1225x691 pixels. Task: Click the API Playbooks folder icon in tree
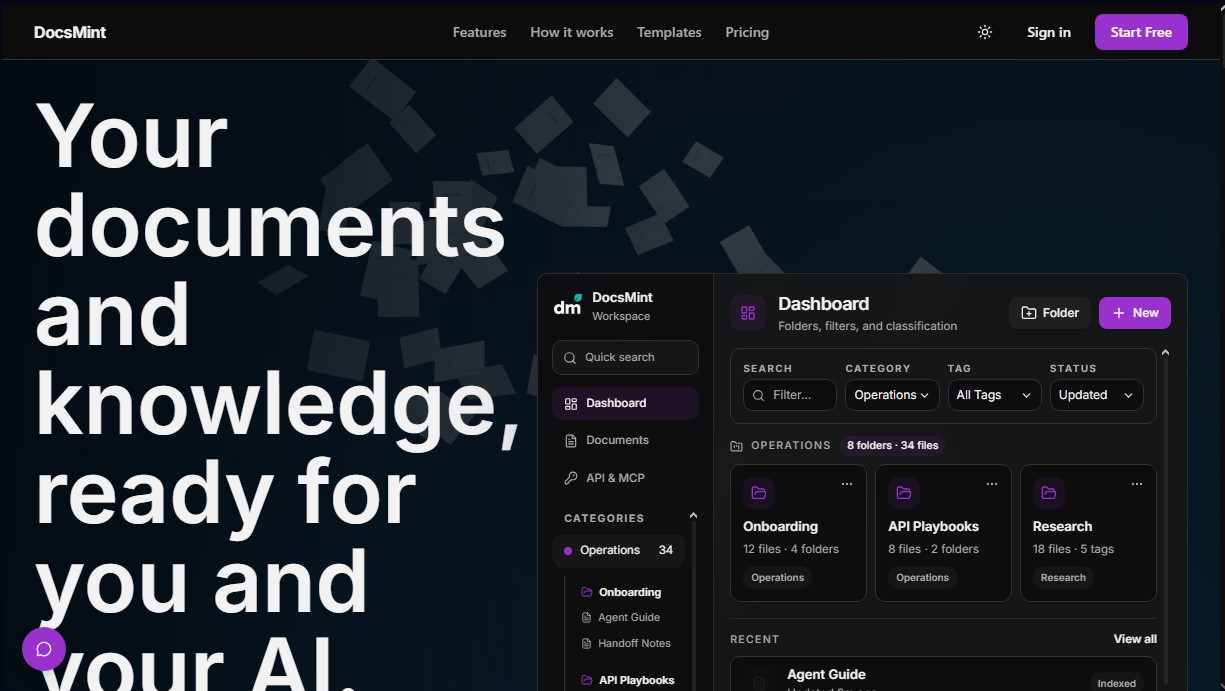(587, 681)
